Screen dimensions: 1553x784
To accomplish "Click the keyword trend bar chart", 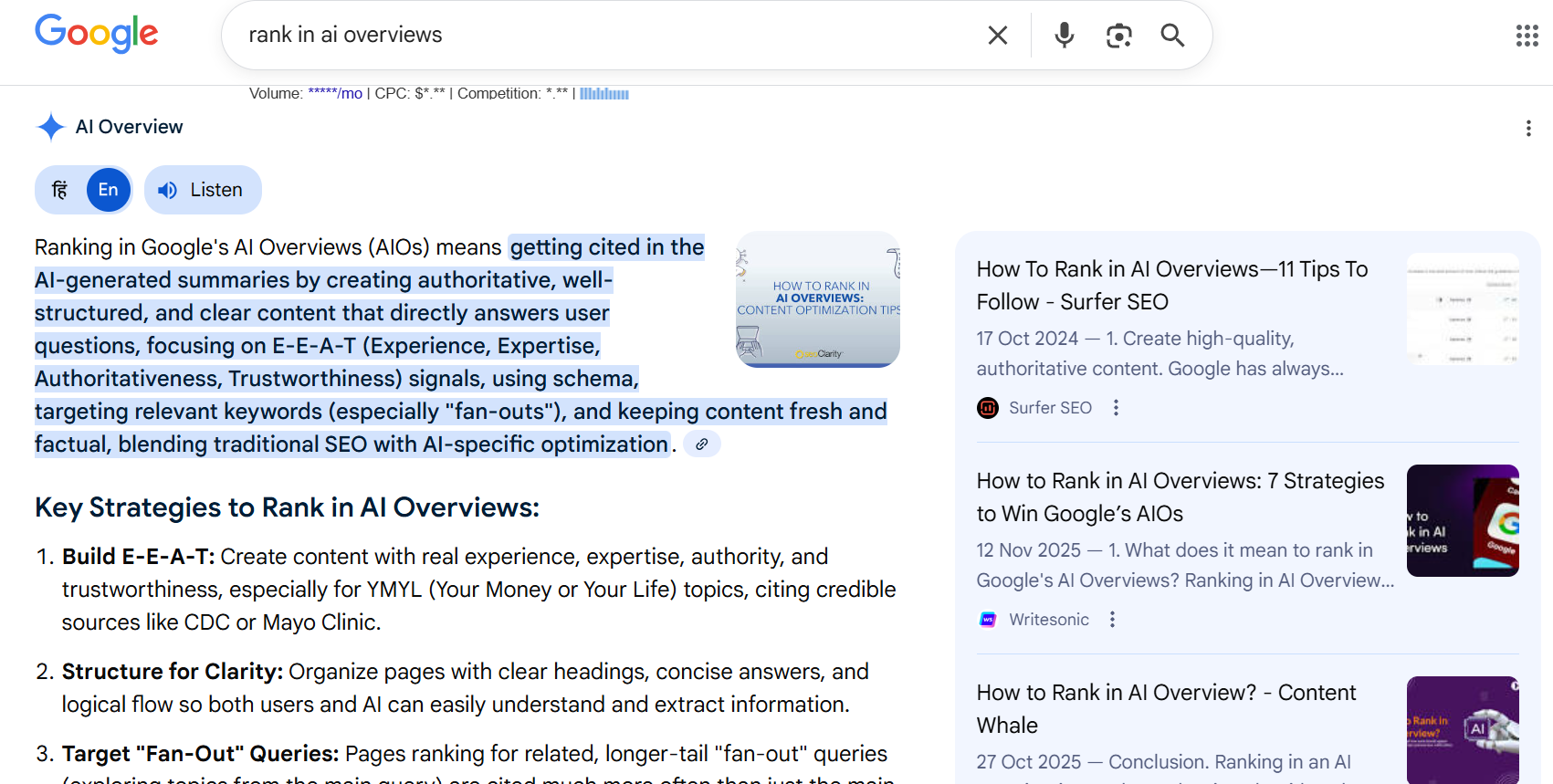I will [604, 93].
